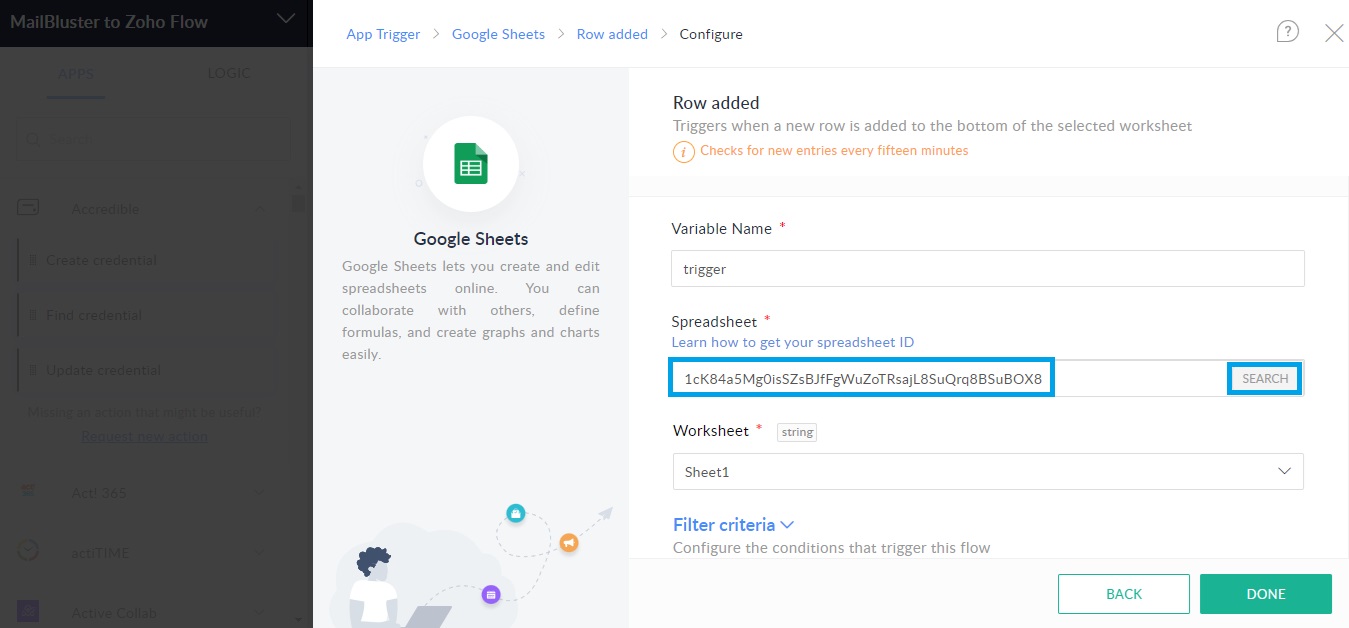Click the string type badge beside Worksheet
This screenshot has width=1349, height=628.
[796, 432]
